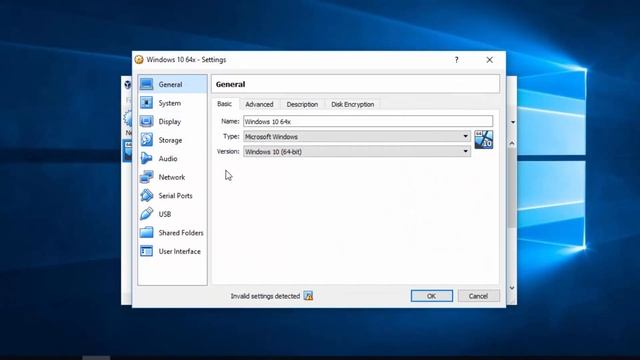Select the 'Serial Ports' label
The height and width of the screenshot is (360, 640).
pyautogui.click(x=176, y=196)
